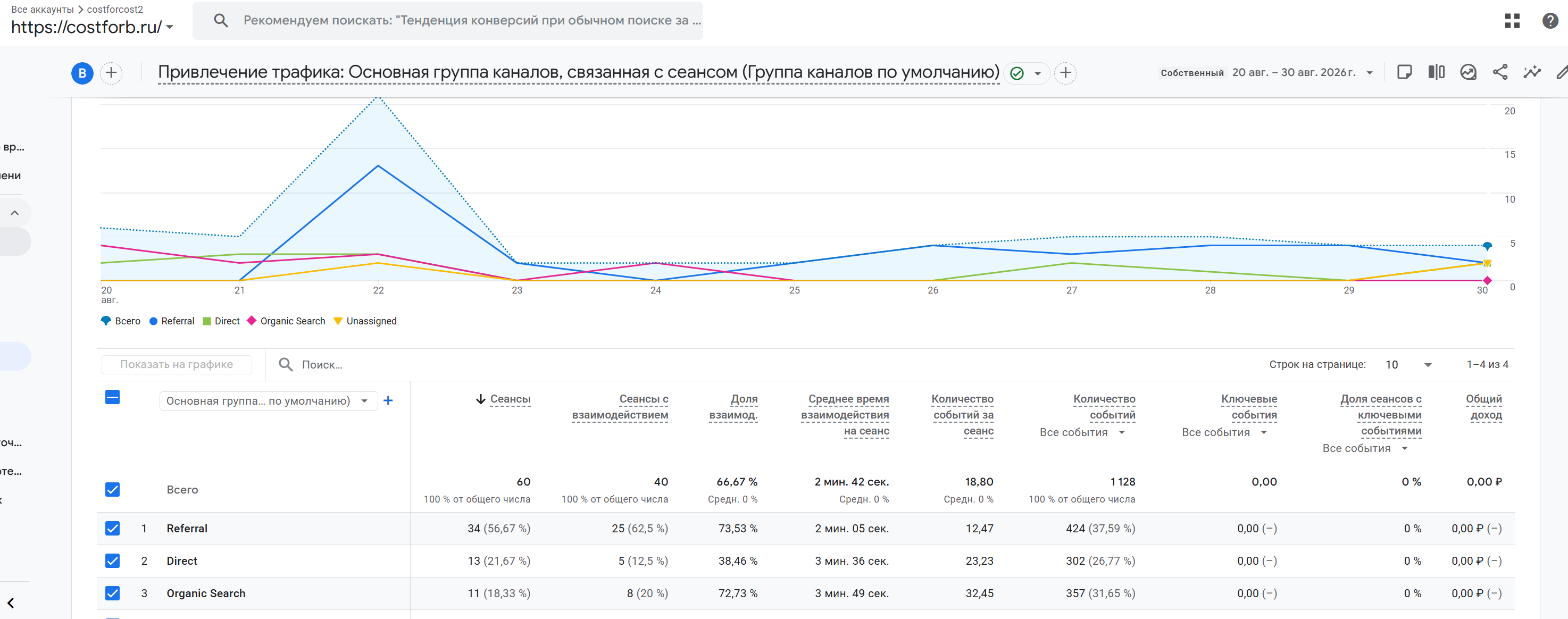
Task: Click the report title Привлечение трафика
Action: (x=578, y=72)
